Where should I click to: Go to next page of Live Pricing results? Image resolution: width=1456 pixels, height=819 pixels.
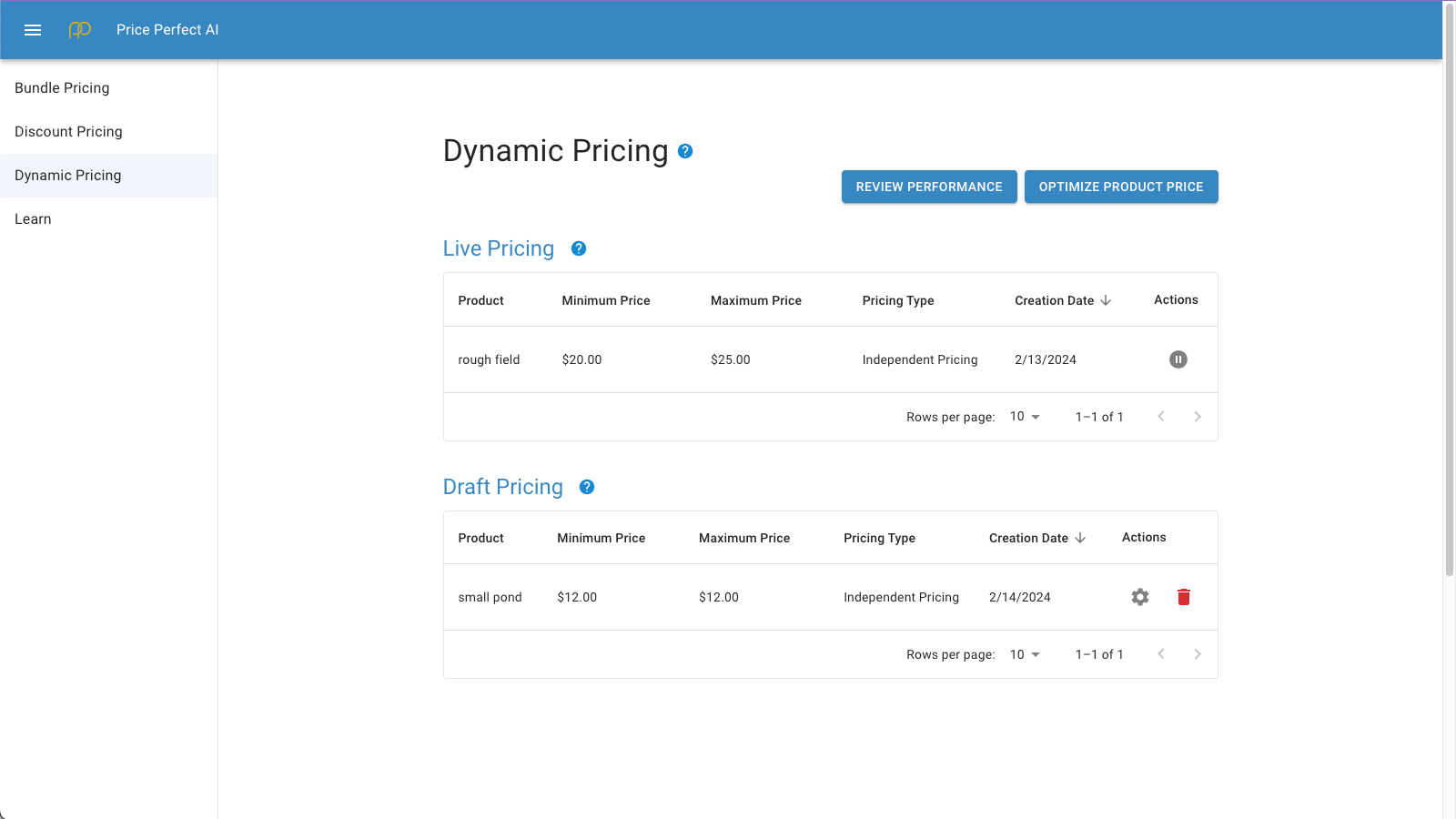point(1197,416)
